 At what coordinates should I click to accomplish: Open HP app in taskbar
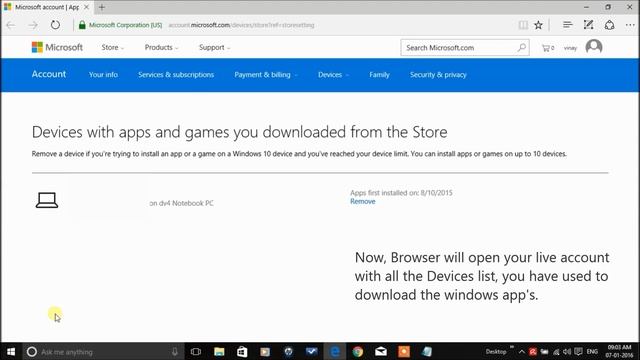pyautogui.click(x=289, y=352)
